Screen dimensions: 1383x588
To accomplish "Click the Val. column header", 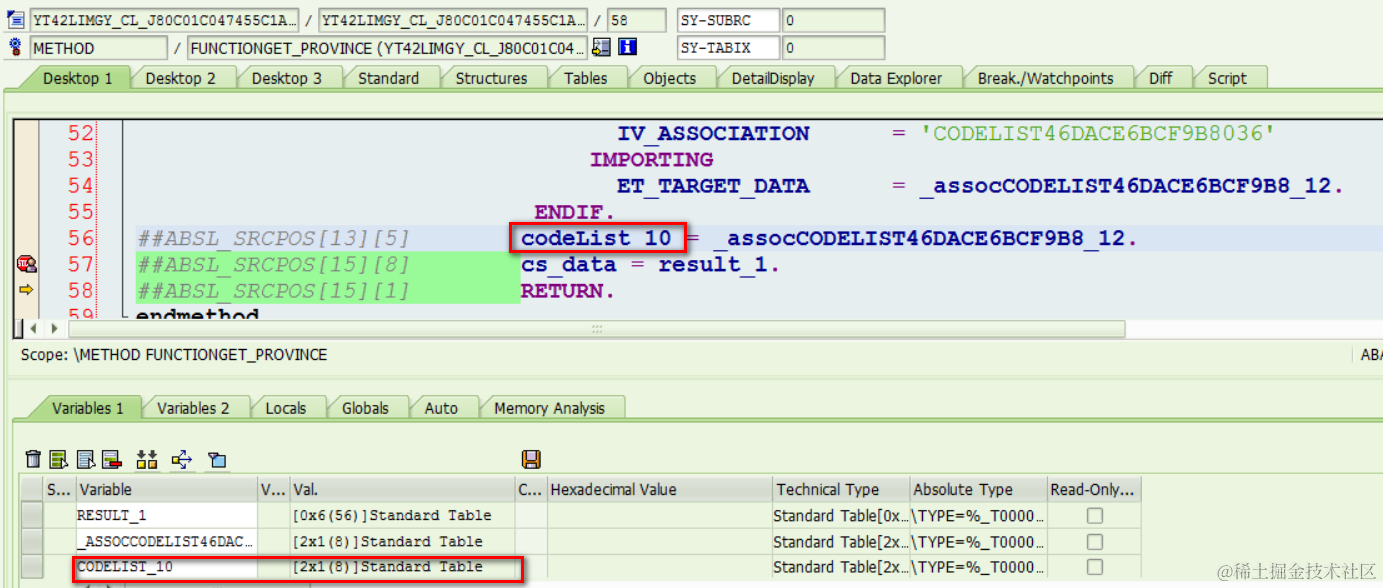I will point(402,489).
